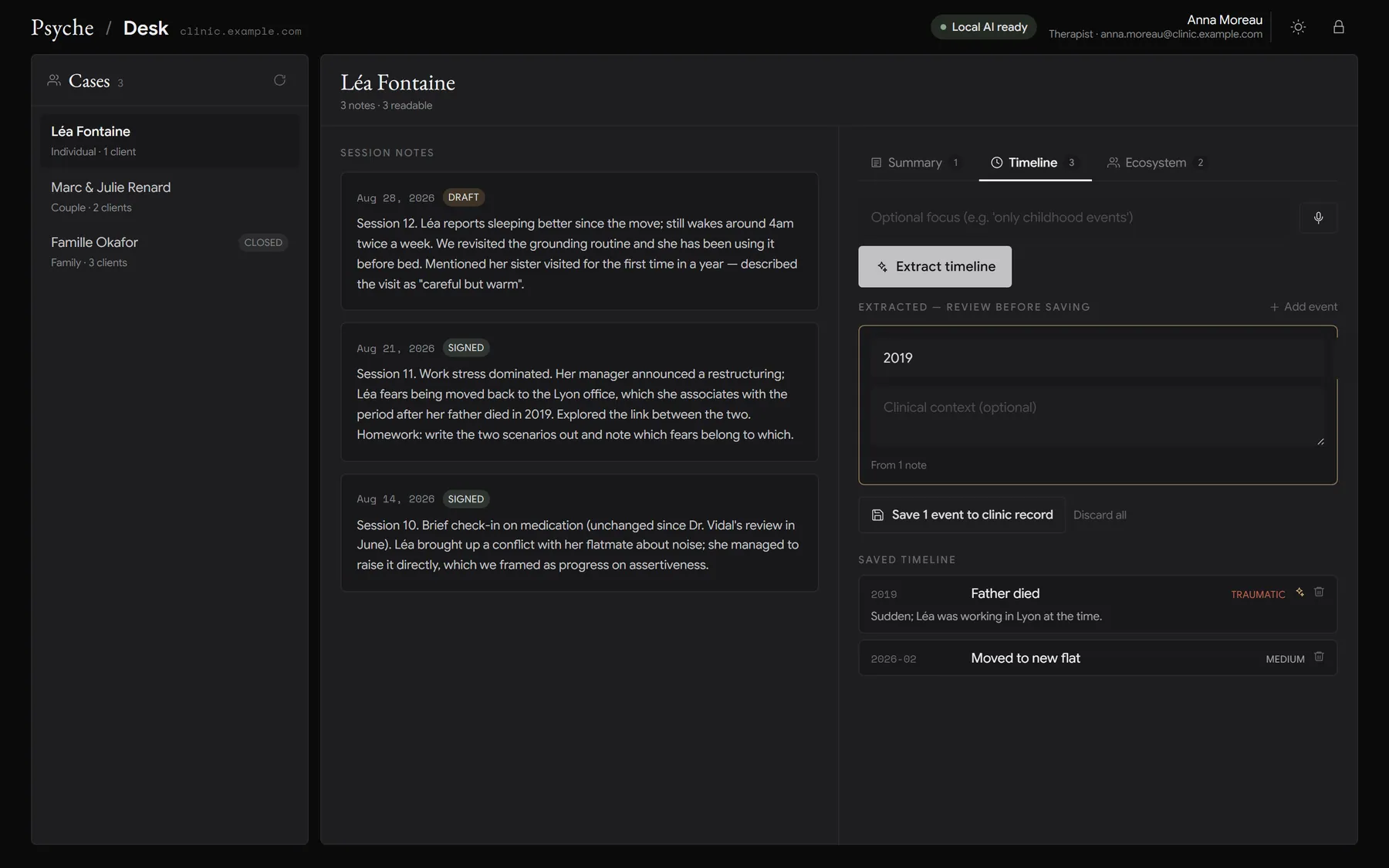Open the Aug 21 signed session note

tap(580, 392)
